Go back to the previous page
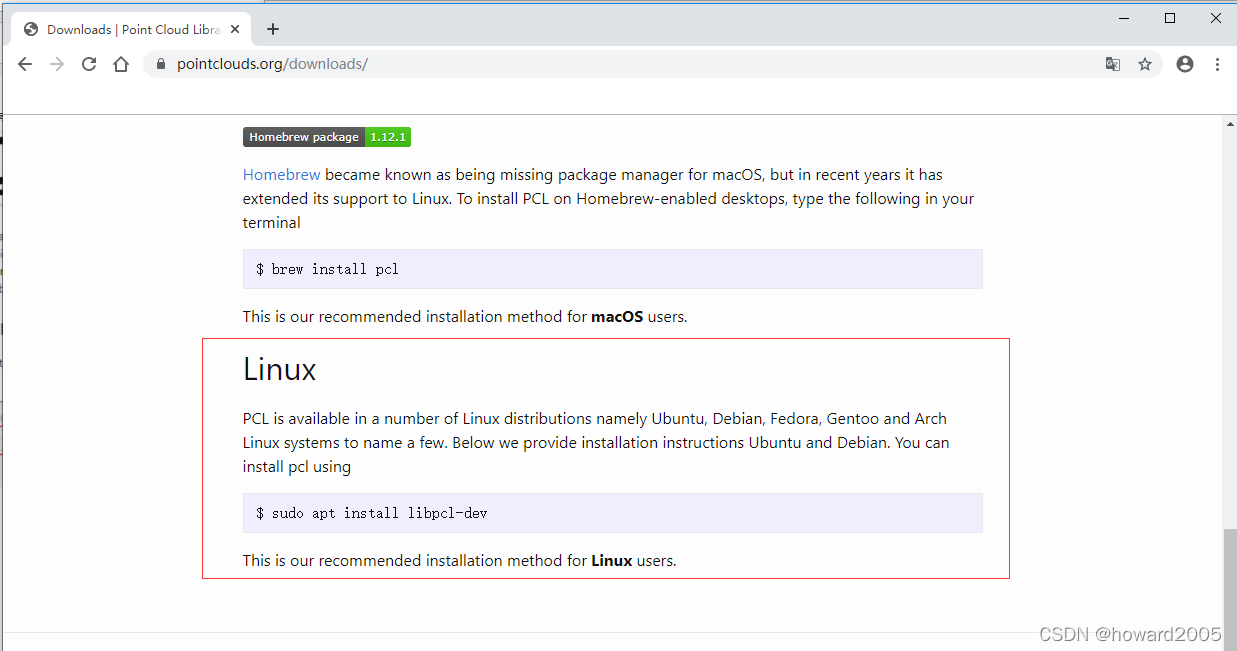This screenshot has width=1237, height=651. click(25, 64)
